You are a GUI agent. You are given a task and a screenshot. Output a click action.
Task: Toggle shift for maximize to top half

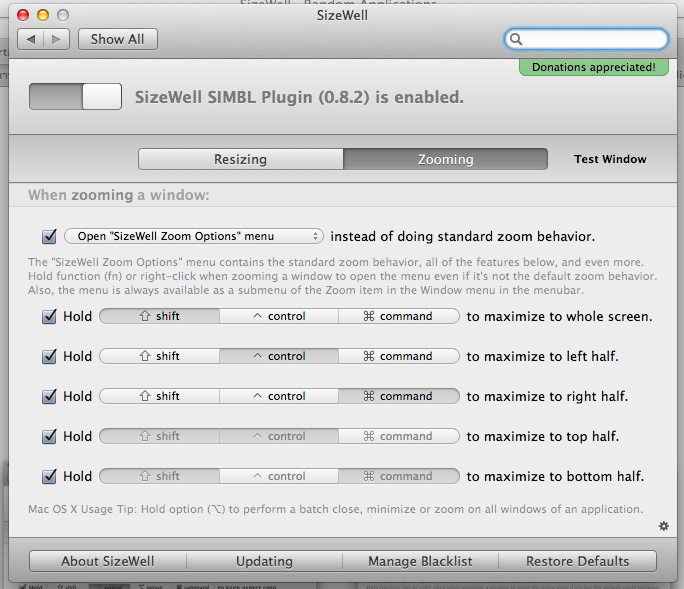tap(160, 436)
